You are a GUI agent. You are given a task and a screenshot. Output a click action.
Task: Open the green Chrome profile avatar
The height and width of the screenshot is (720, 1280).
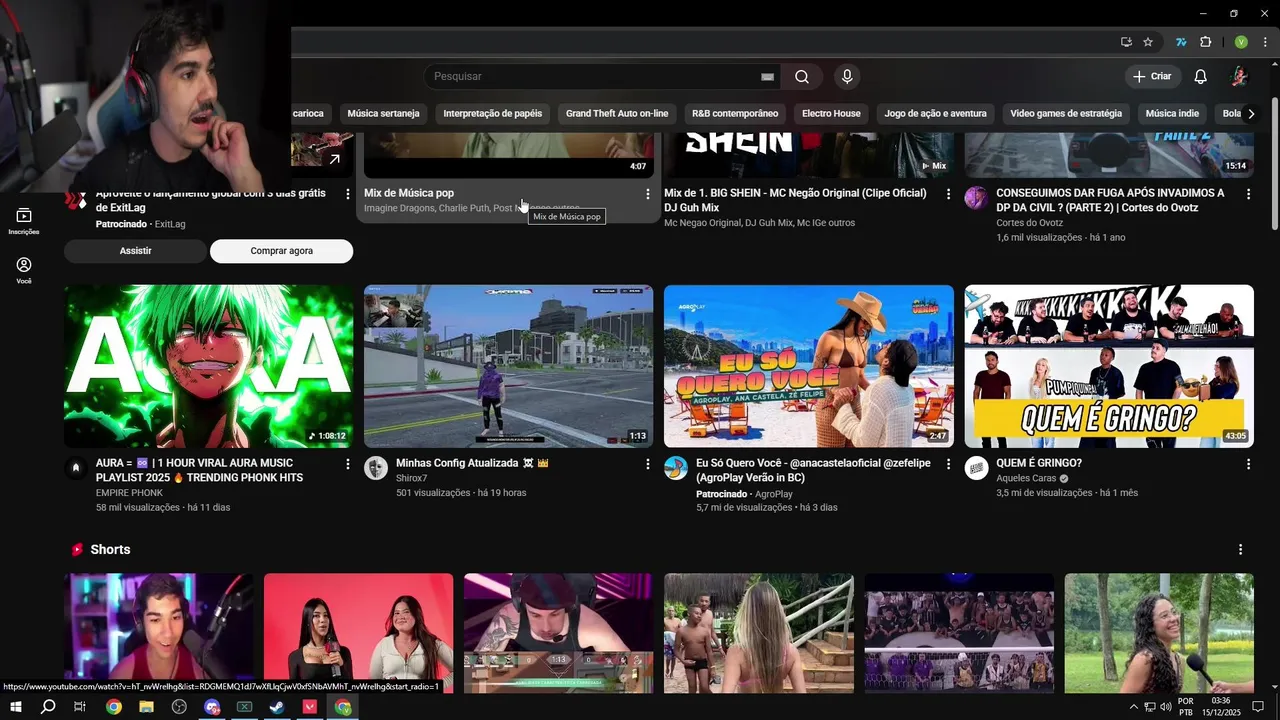[1241, 42]
